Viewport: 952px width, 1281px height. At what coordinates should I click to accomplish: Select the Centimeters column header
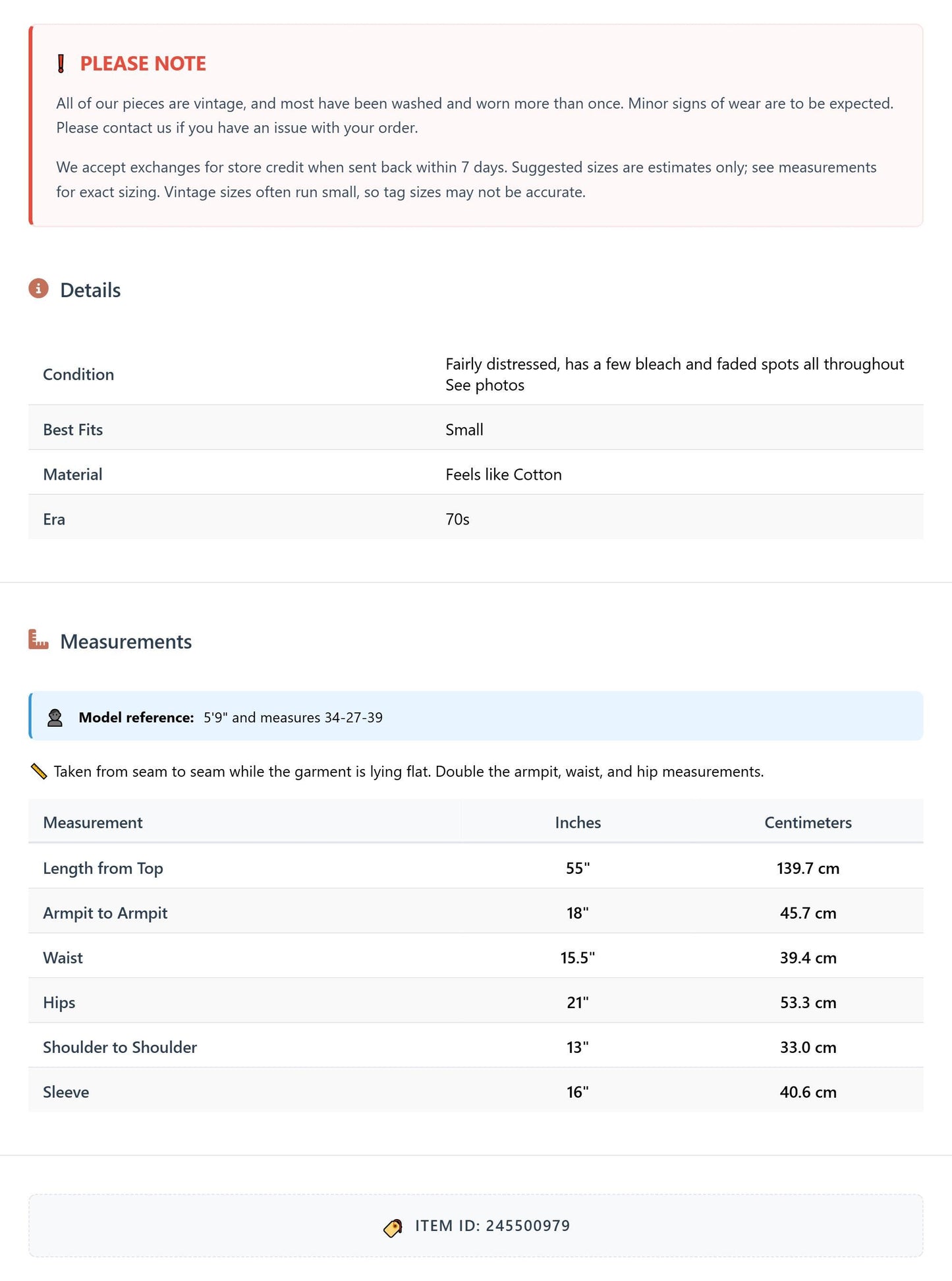pos(808,822)
